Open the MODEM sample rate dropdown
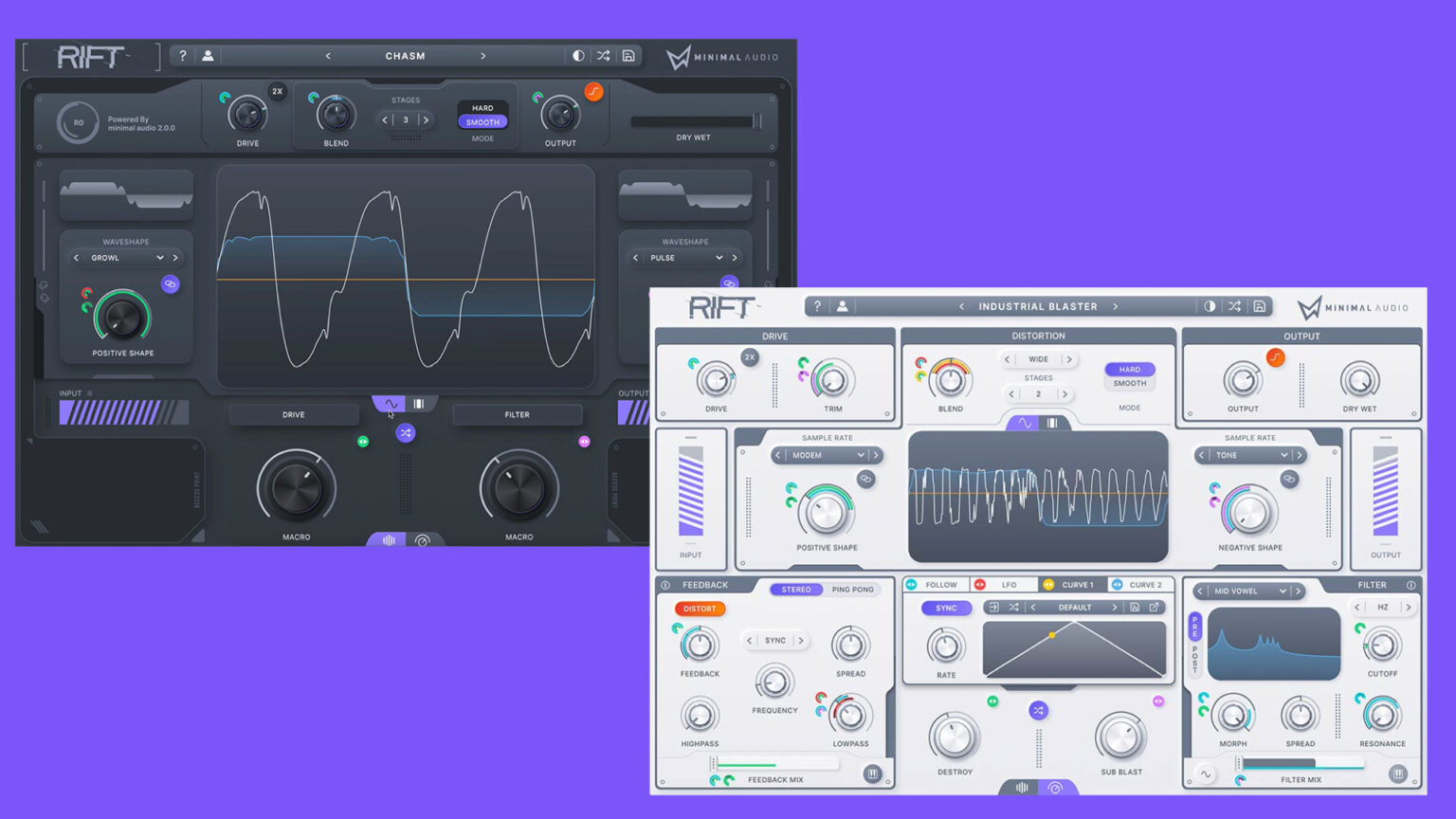1456x819 pixels. (826, 455)
